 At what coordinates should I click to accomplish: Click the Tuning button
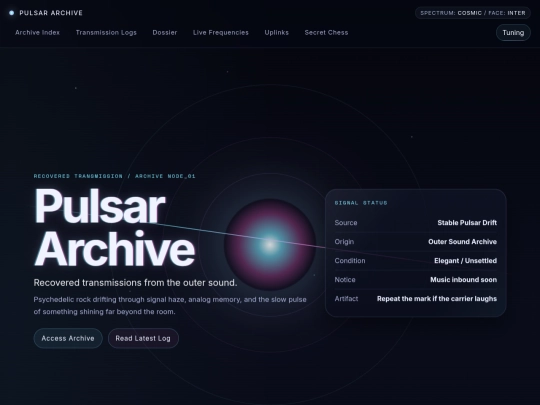[513, 33]
